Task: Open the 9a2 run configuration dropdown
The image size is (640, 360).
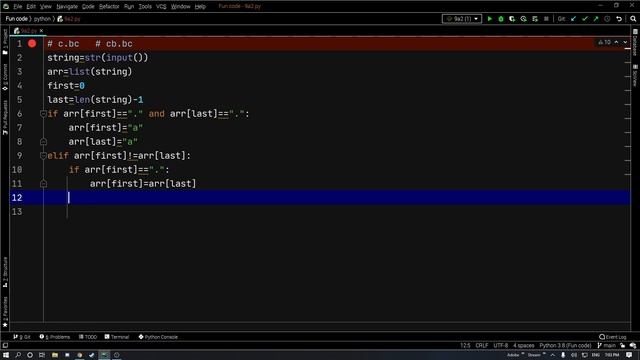Action: (x=462, y=19)
